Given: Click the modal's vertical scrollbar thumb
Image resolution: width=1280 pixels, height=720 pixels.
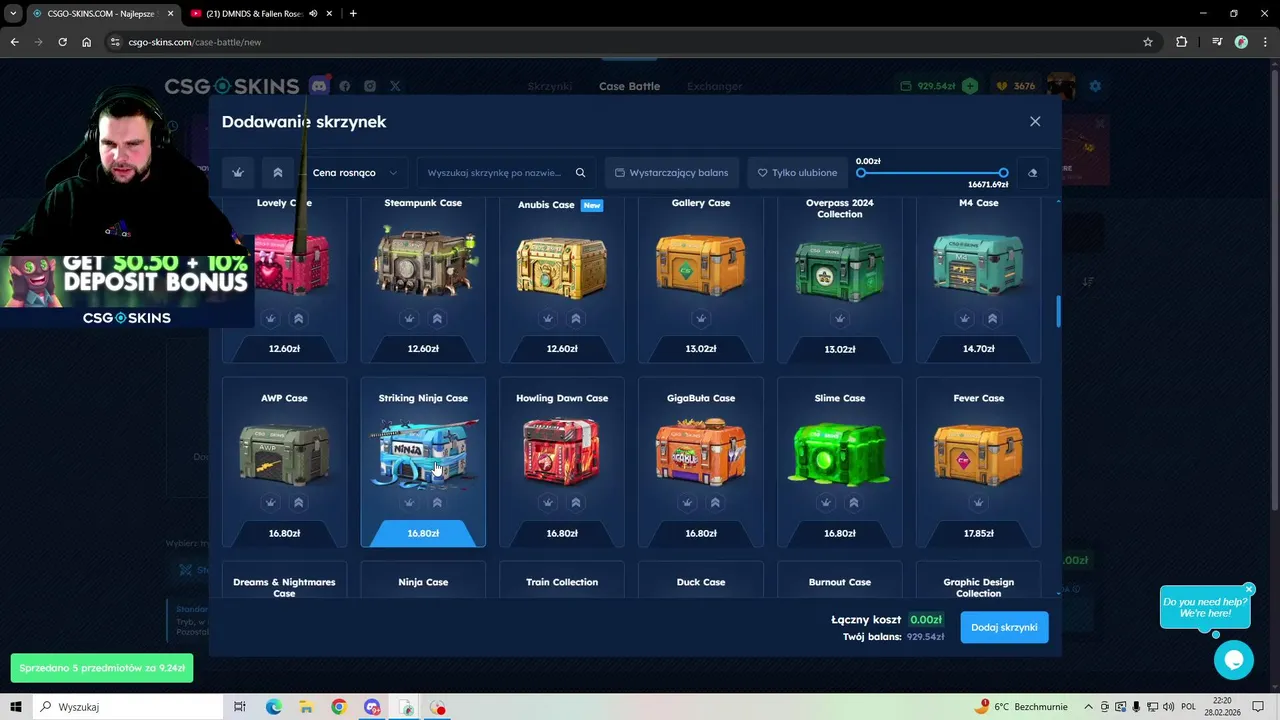Looking at the screenshot, I should tap(1058, 311).
